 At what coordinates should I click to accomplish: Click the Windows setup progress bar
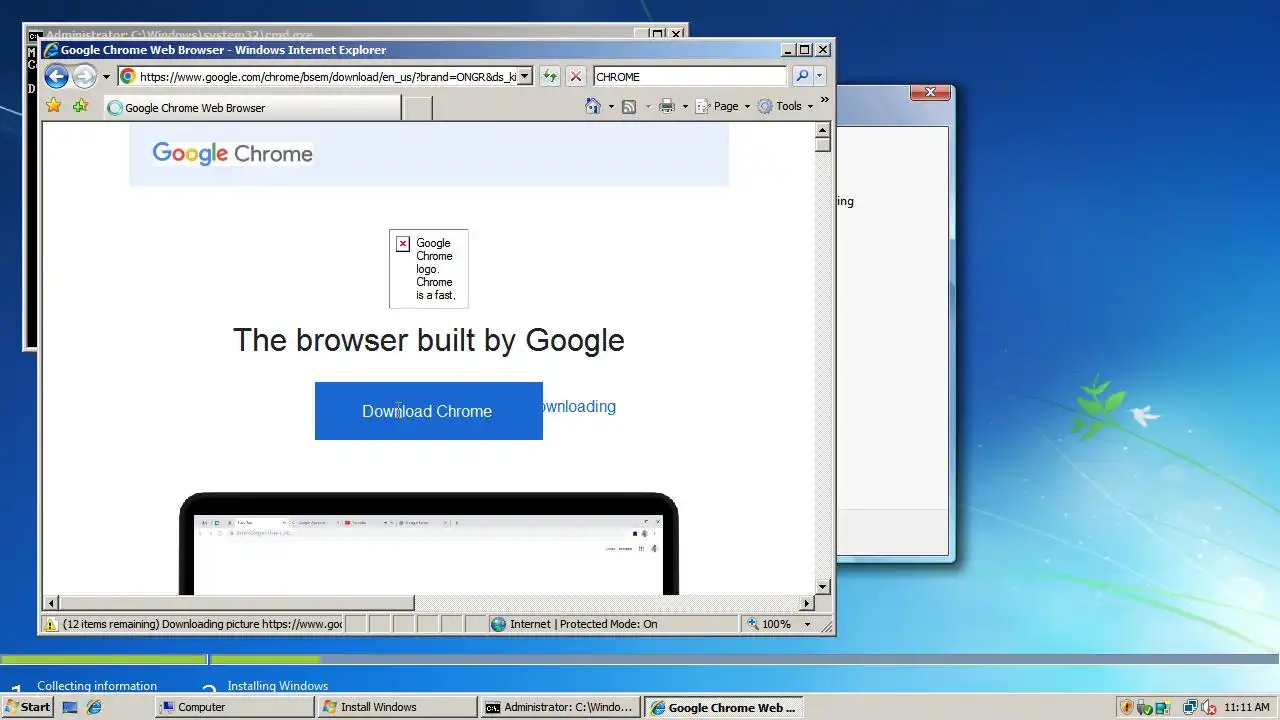[640, 659]
